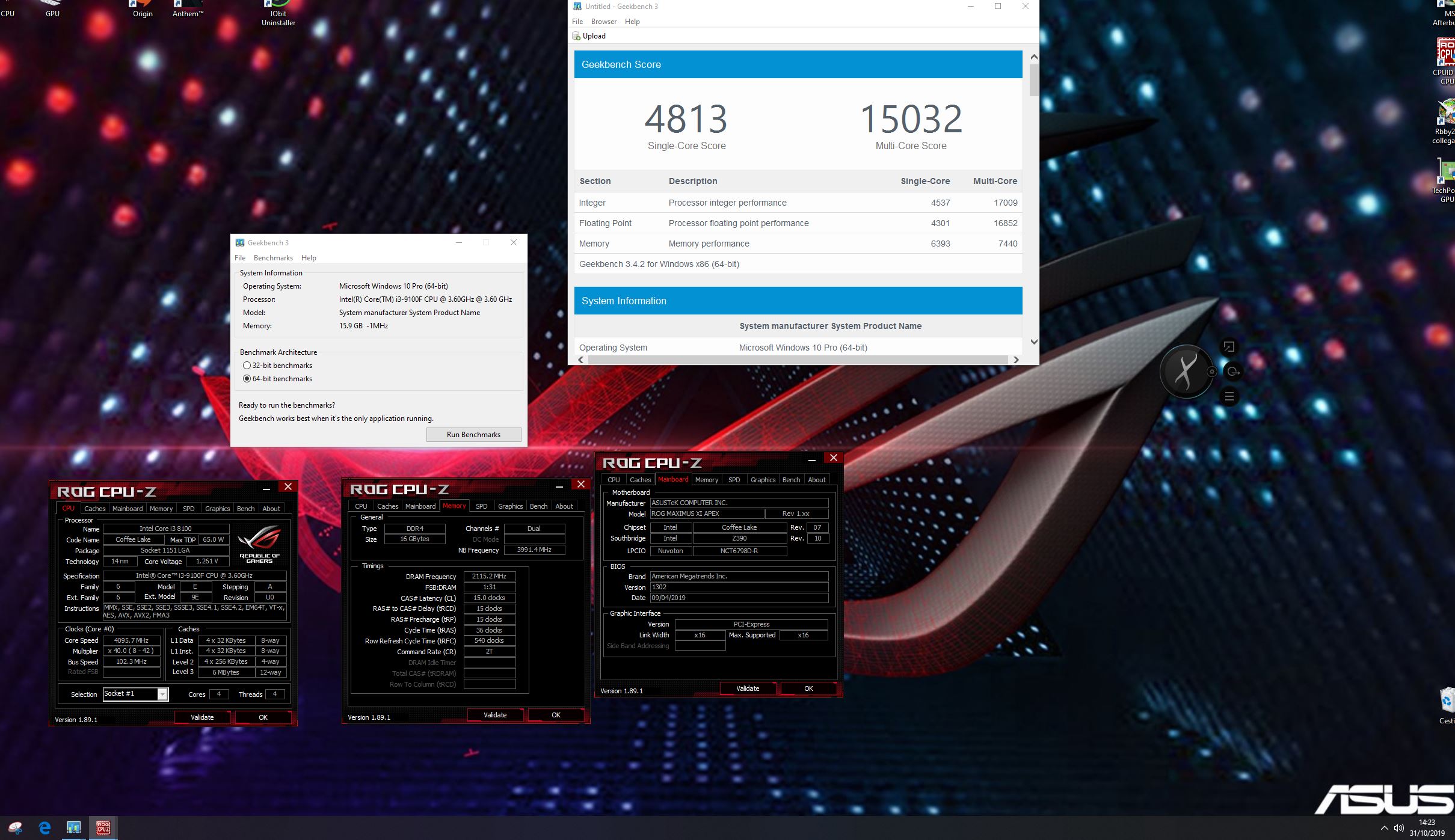Open About tab in middle CPU-Z window
Image resolution: width=1455 pixels, height=840 pixels.
click(564, 506)
